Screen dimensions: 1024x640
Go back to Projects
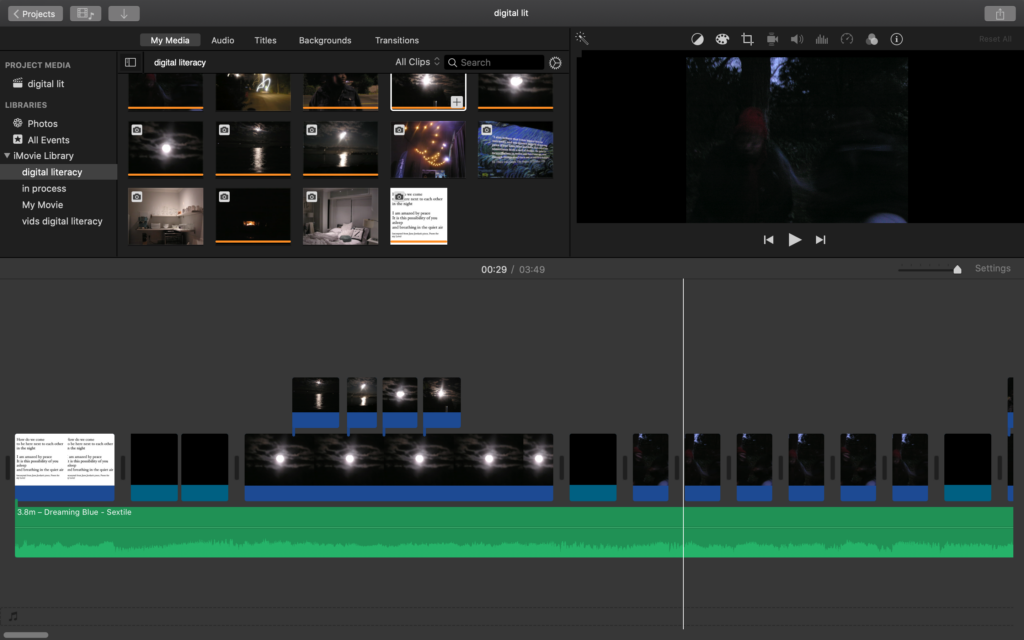click(35, 14)
